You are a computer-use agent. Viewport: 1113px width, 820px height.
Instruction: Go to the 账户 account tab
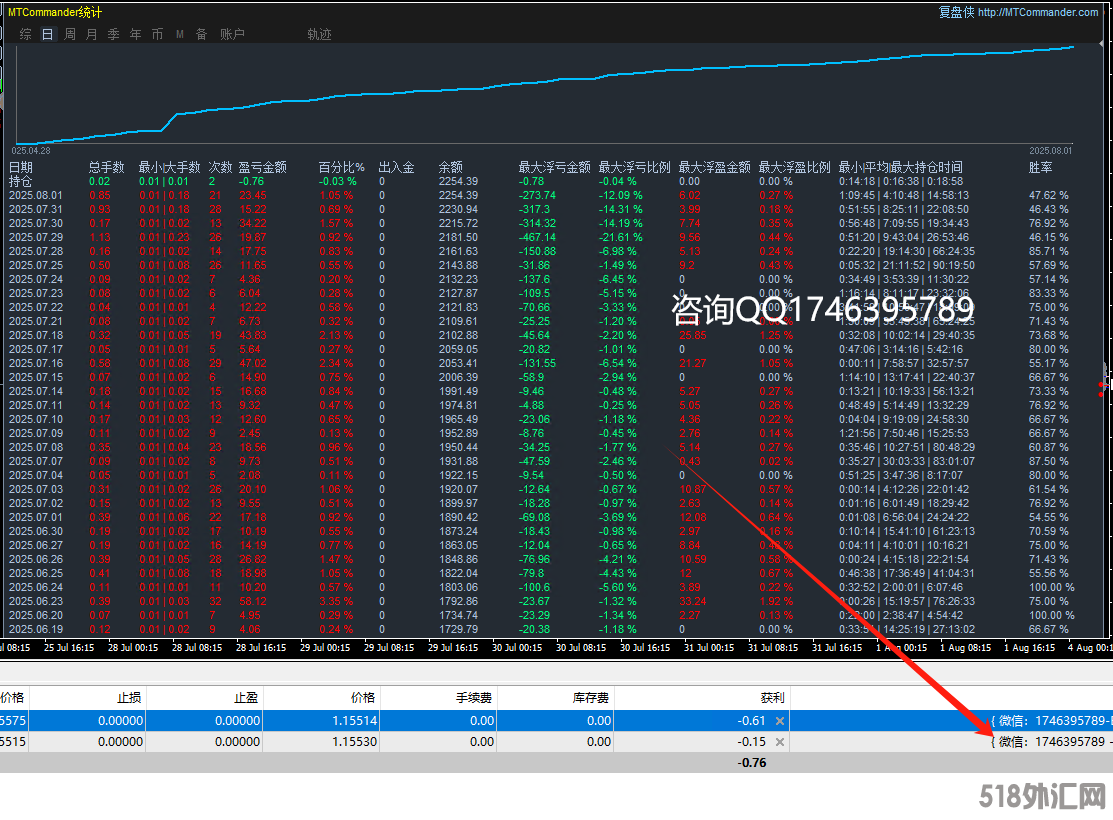coord(232,34)
